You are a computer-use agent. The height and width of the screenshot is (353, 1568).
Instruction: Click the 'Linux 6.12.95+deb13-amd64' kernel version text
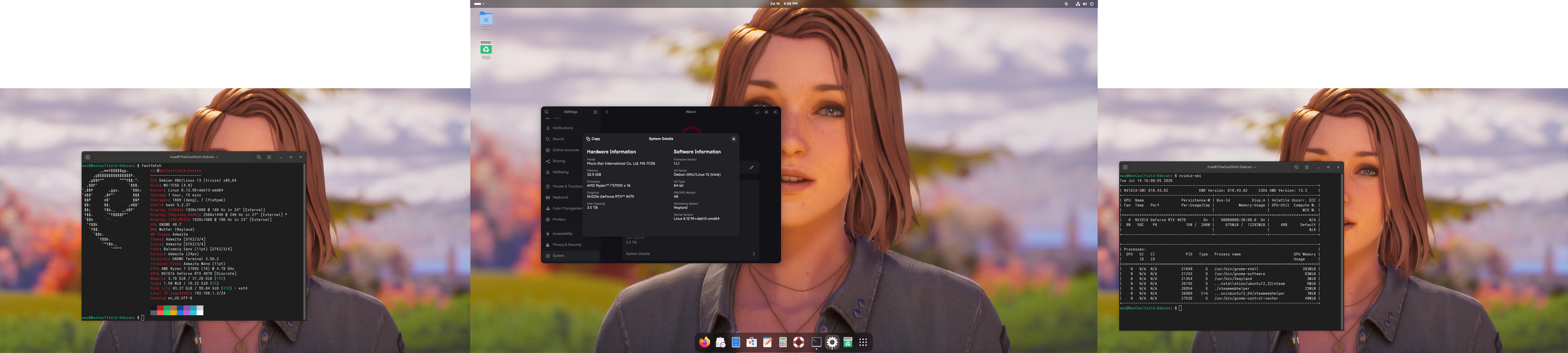coord(696,219)
